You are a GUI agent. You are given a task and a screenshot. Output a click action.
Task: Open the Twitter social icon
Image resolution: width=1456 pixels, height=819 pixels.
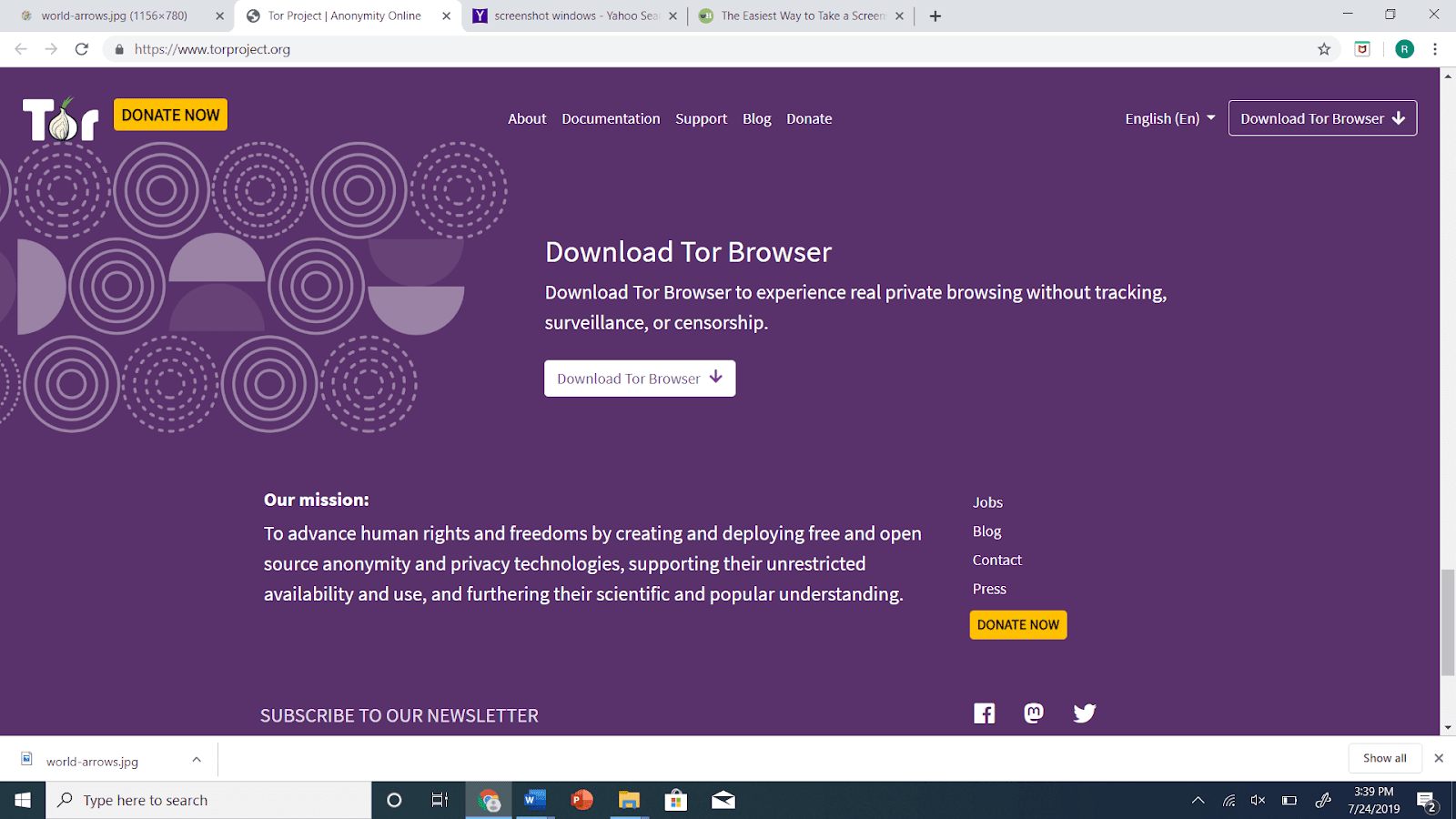point(1084,713)
